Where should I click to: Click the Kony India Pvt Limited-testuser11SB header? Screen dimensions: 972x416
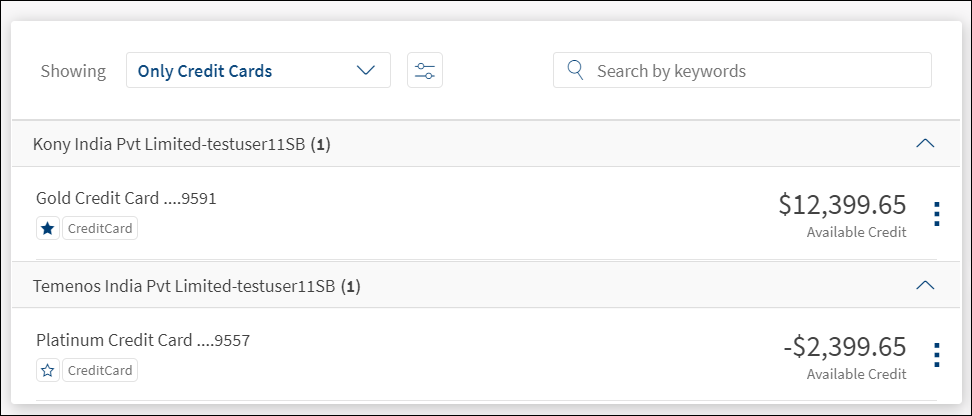point(182,144)
